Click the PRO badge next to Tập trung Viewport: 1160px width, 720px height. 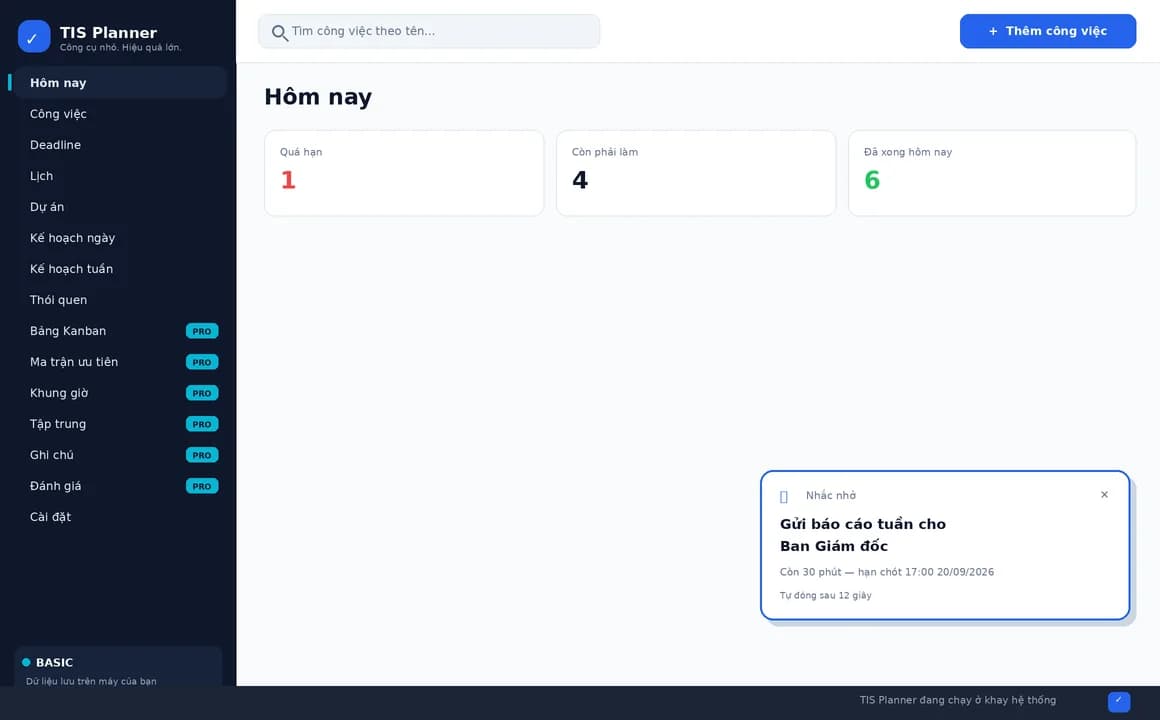202,425
